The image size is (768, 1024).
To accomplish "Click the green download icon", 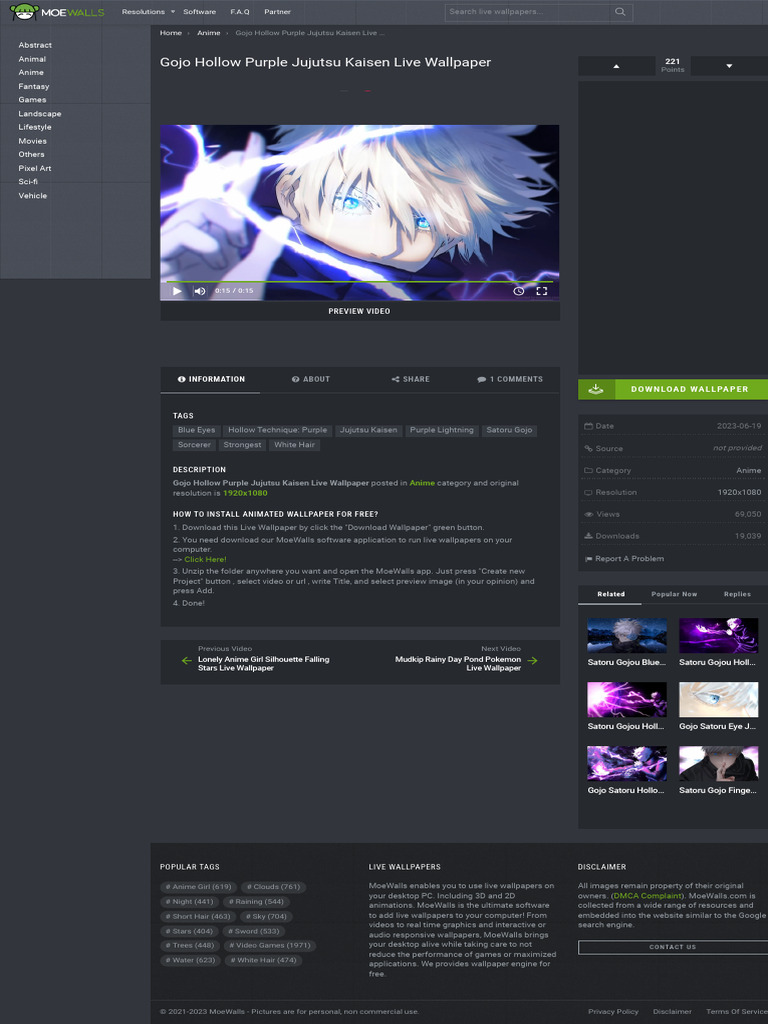I will (596, 389).
